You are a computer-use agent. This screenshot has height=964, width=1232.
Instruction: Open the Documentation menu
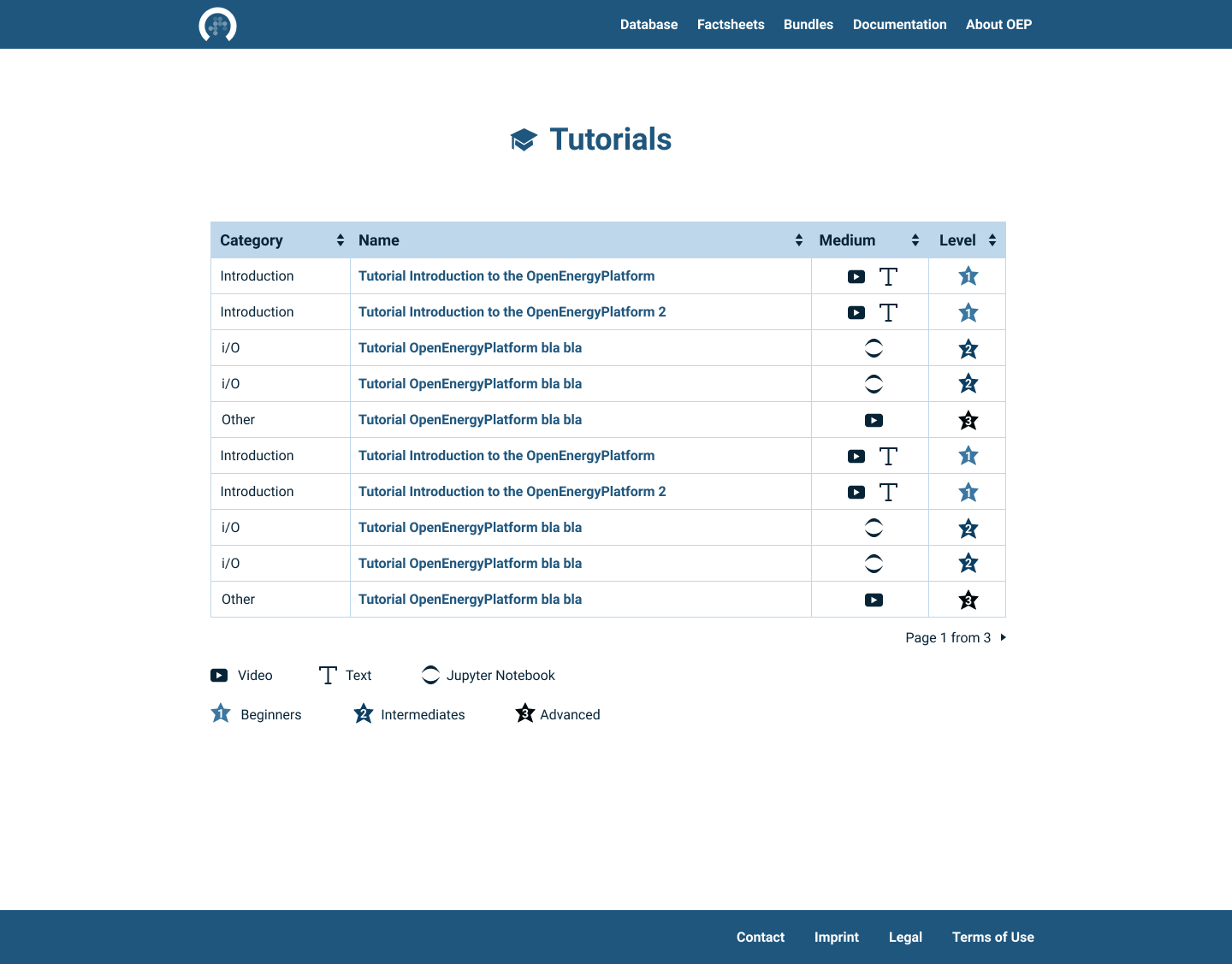(900, 24)
